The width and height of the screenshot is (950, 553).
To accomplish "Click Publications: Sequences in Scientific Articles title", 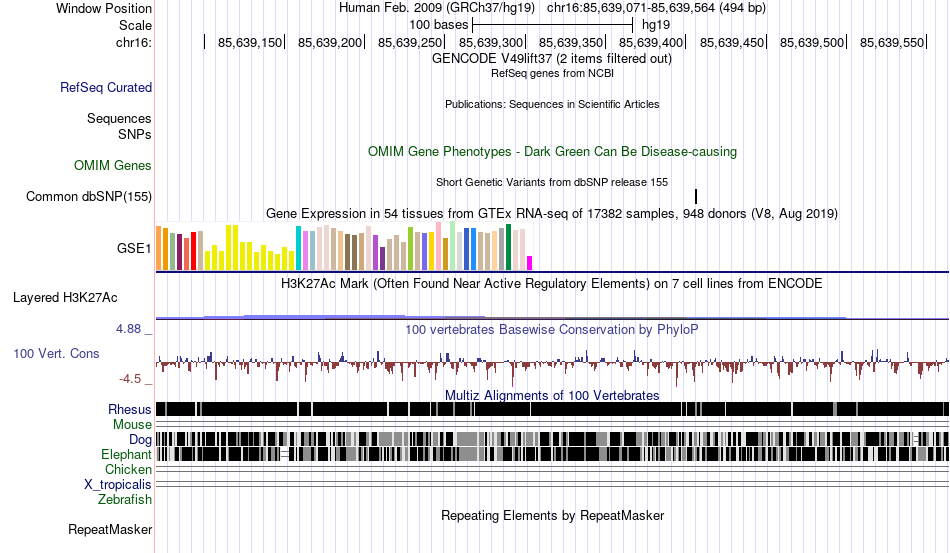I will pyautogui.click(x=552, y=104).
